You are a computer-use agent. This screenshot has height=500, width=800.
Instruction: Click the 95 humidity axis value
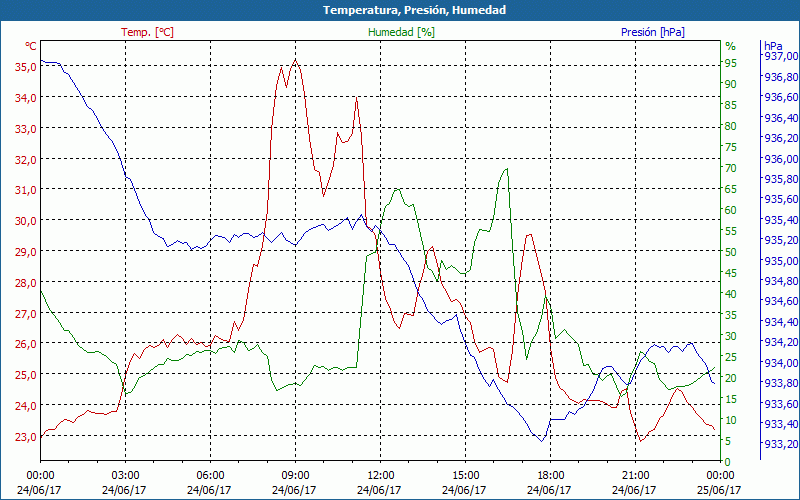coord(731,63)
